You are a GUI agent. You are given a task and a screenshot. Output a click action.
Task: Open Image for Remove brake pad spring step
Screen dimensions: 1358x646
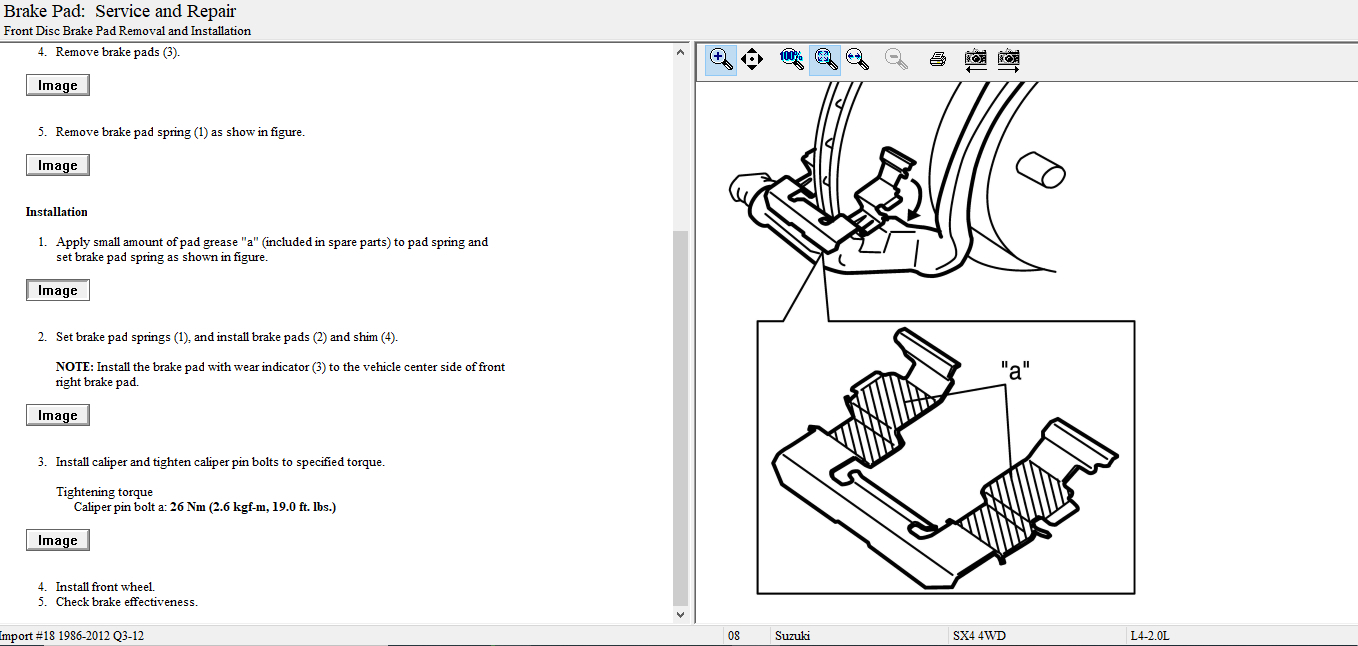click(58, 166)
